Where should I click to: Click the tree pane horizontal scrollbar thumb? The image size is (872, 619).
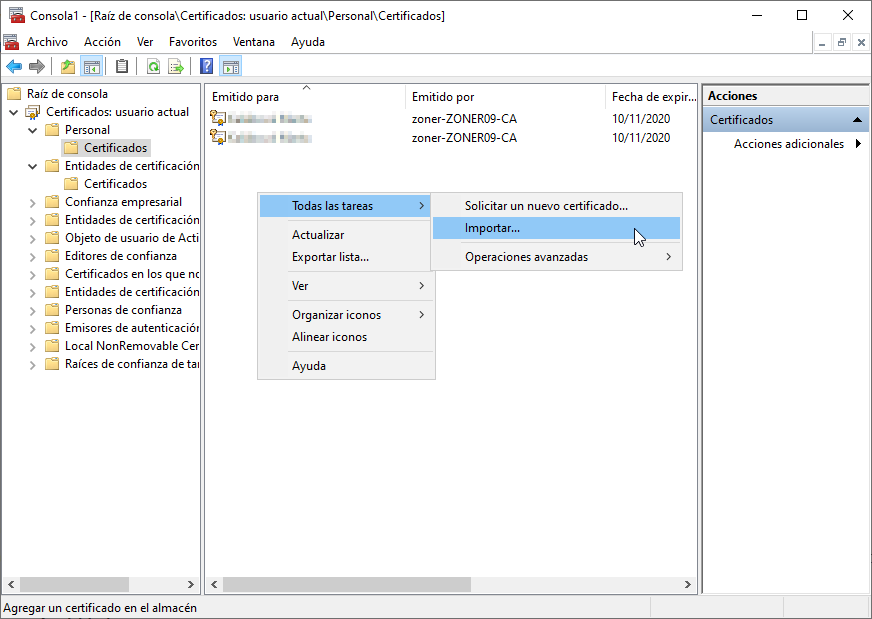(75, 585)
